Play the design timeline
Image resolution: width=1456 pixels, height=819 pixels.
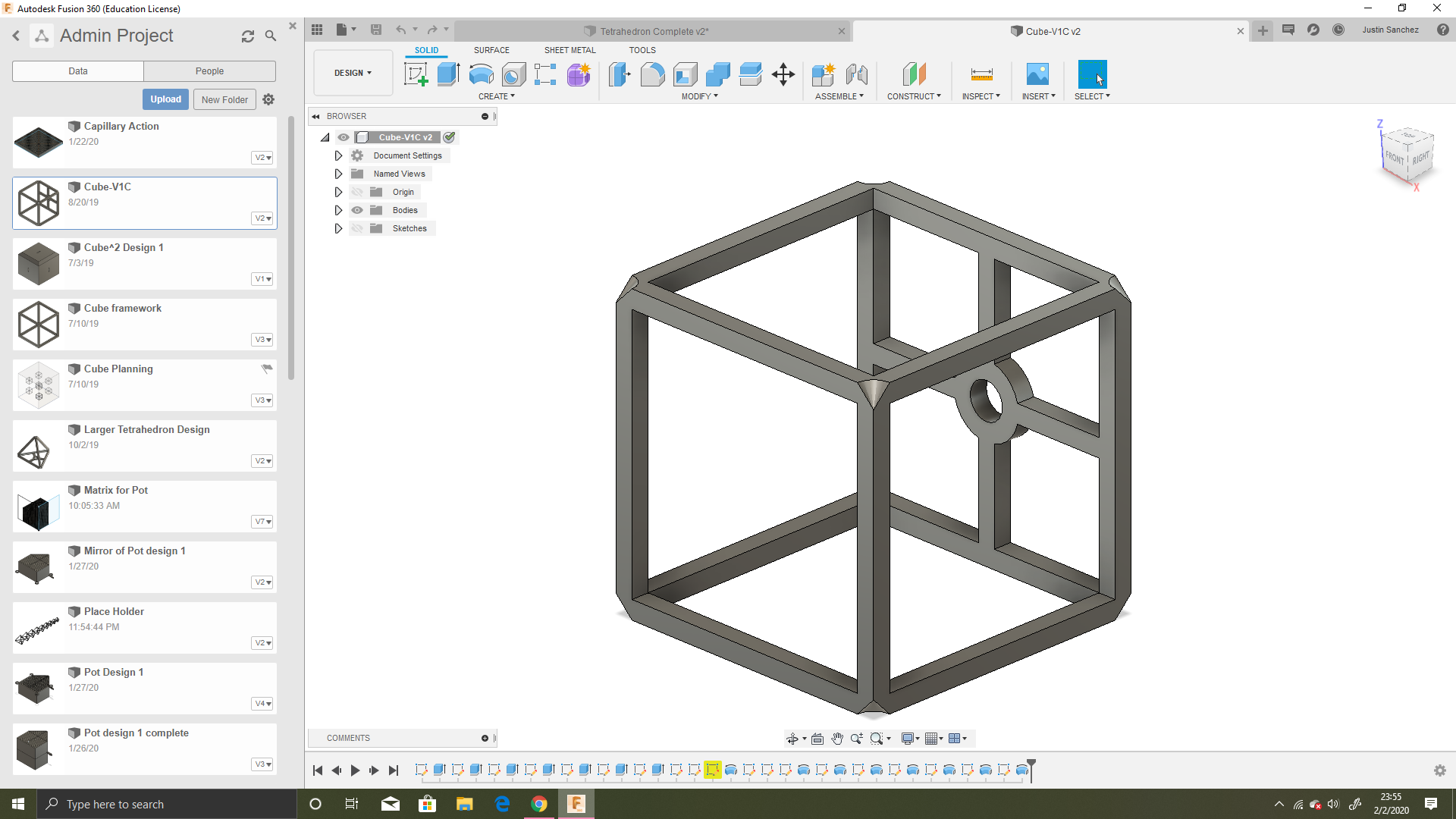point(355,770)
